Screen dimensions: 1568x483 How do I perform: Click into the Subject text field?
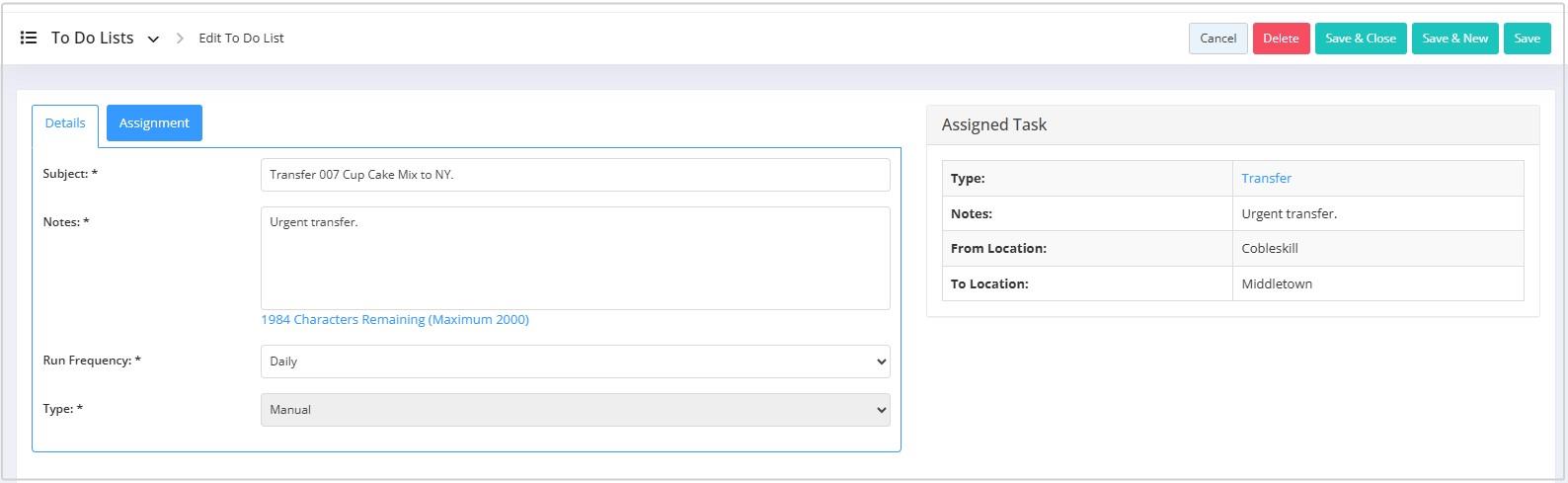(575, 175)
